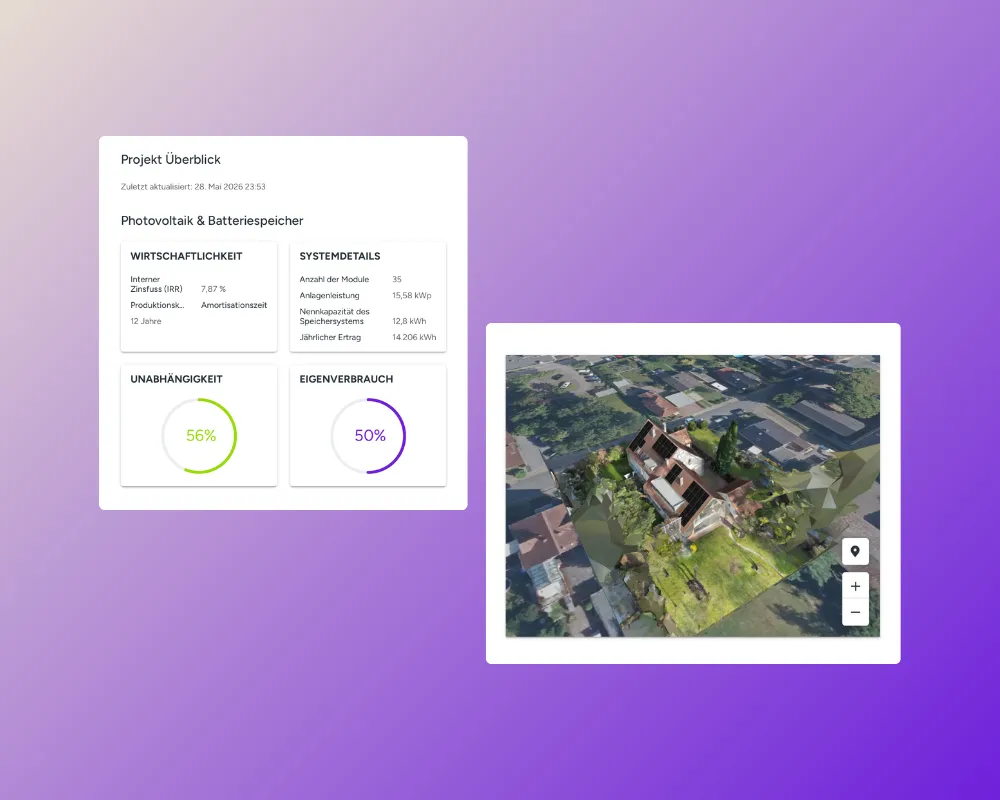Click the "Jährlicher Ertrag" label

tap(330, 337)
